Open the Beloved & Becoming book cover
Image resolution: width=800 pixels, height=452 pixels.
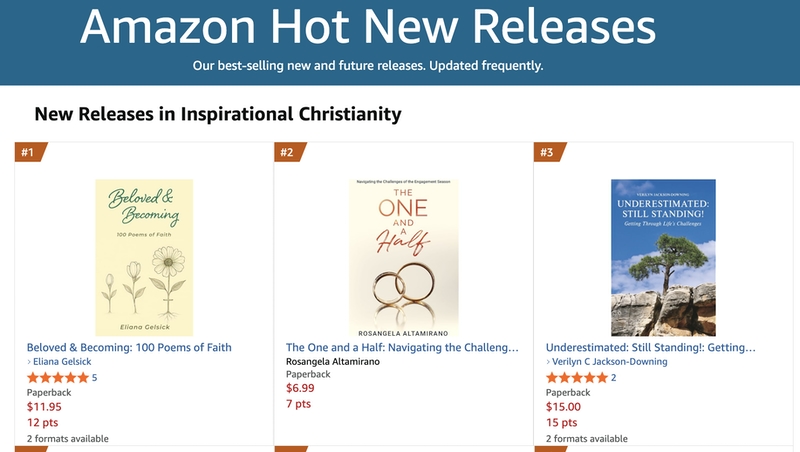coord(144,258)
